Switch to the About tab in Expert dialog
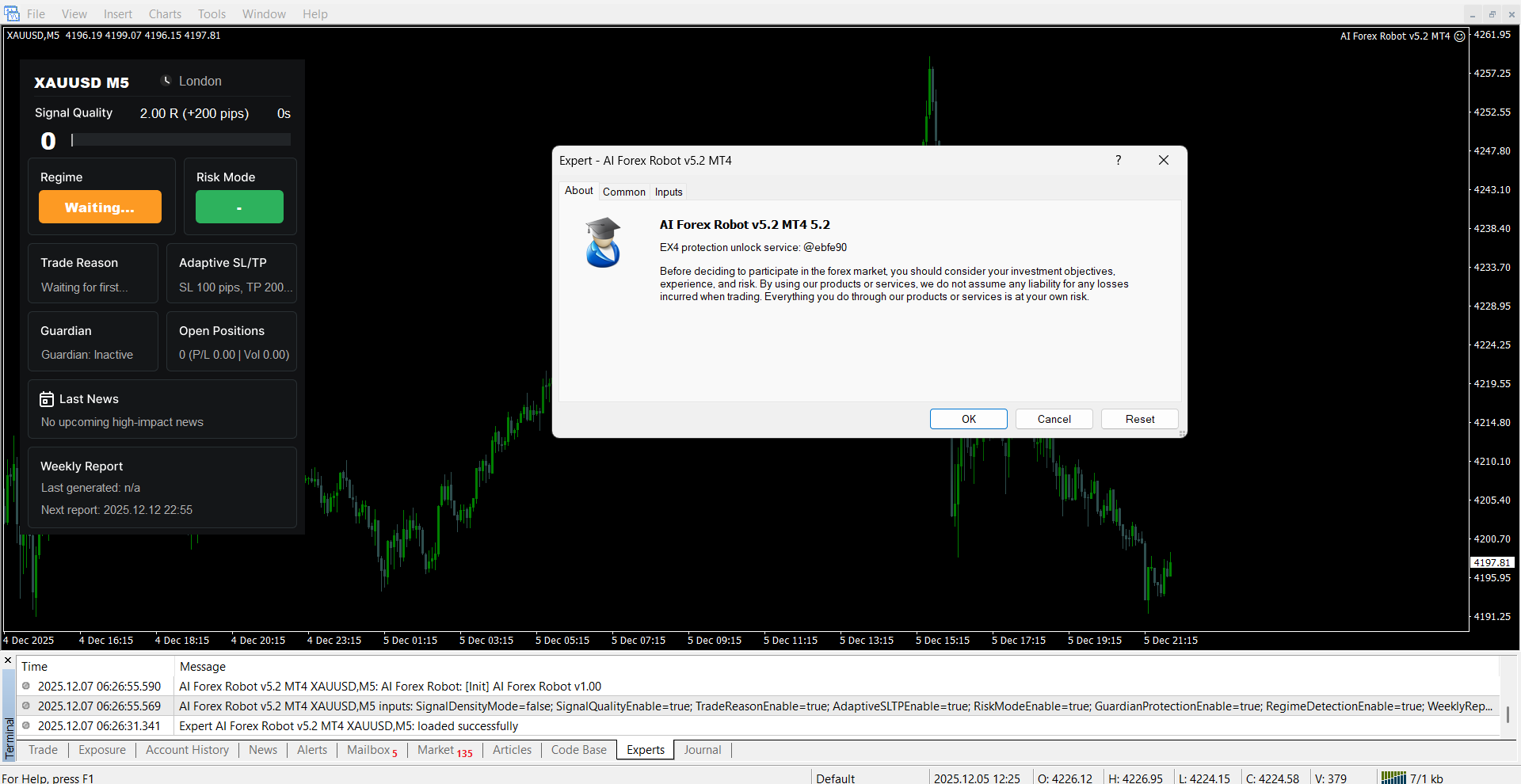 579,191
